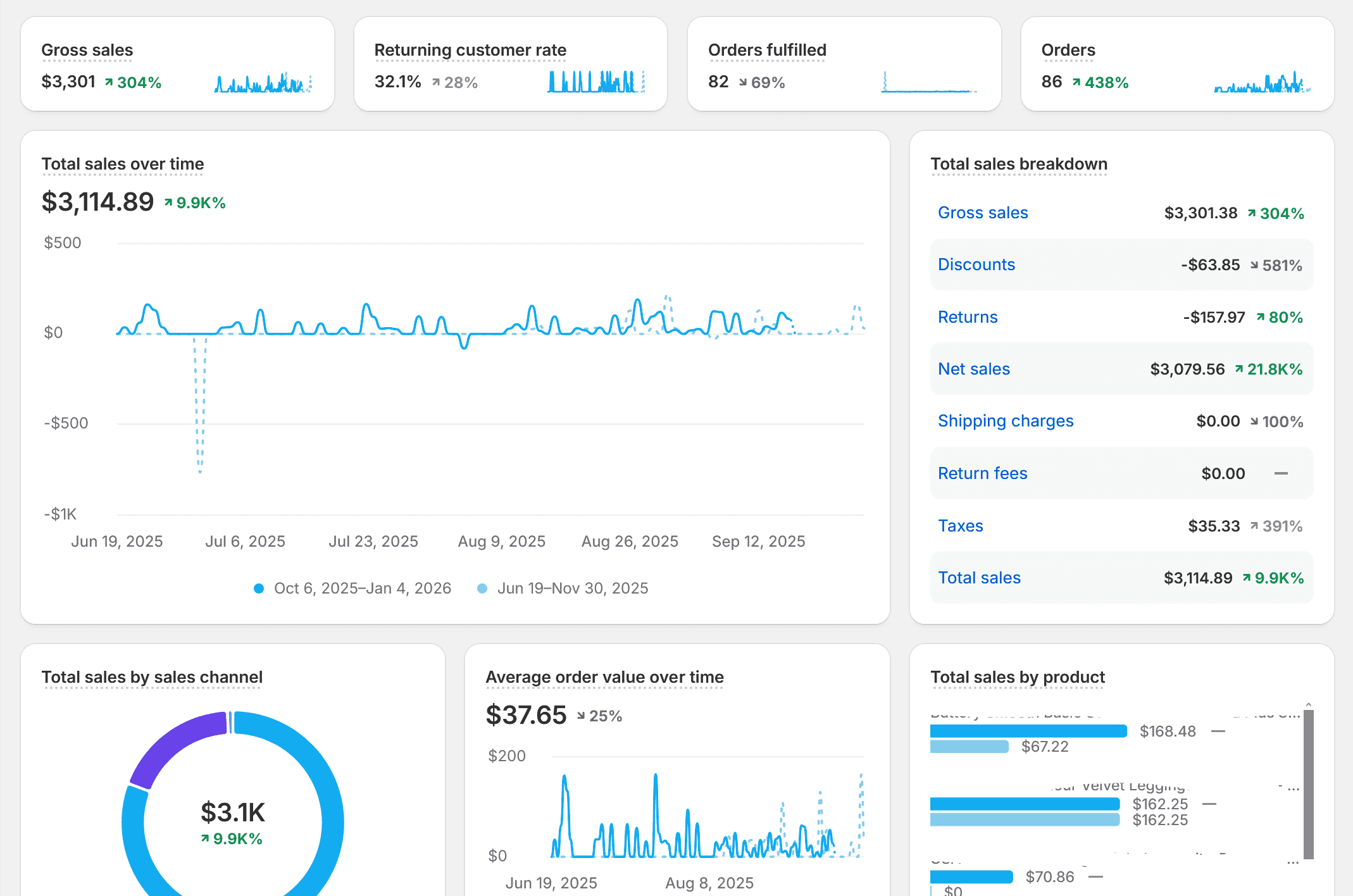The height and width of the screenshot is (896, 1353).
Task: Open the Returning customer rate card
Action: tap(470, 50)
